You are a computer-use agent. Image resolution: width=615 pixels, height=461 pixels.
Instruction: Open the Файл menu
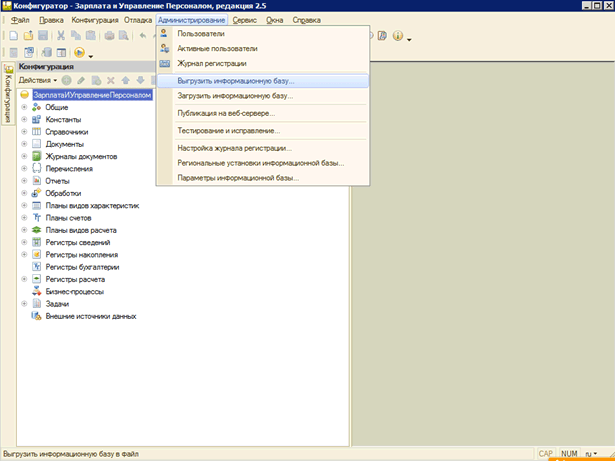(20, 20)
